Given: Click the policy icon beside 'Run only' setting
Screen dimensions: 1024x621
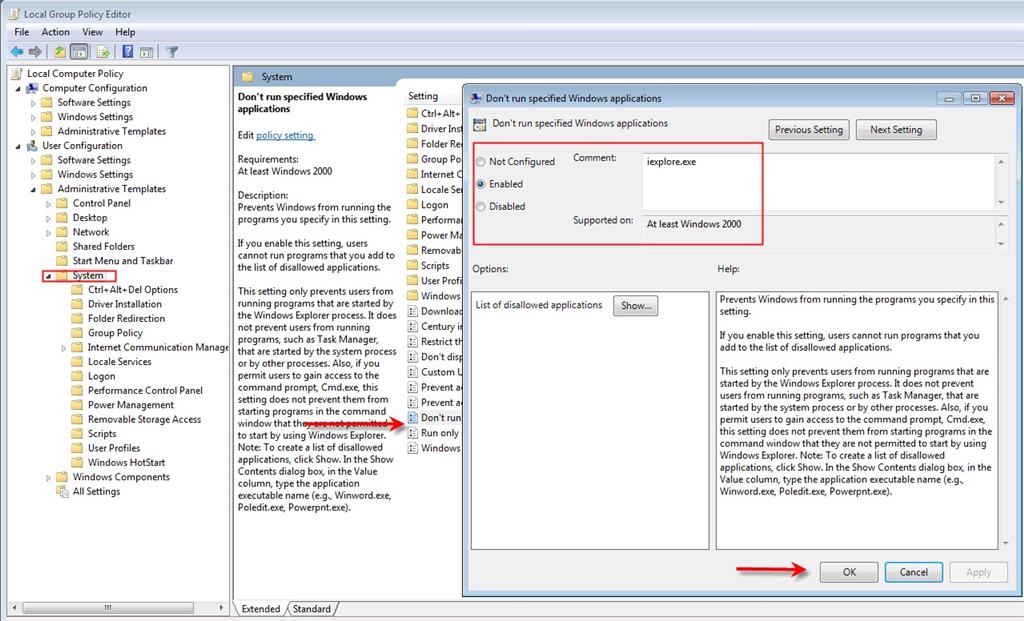Looking at the screenshot, I should (413, 433).
